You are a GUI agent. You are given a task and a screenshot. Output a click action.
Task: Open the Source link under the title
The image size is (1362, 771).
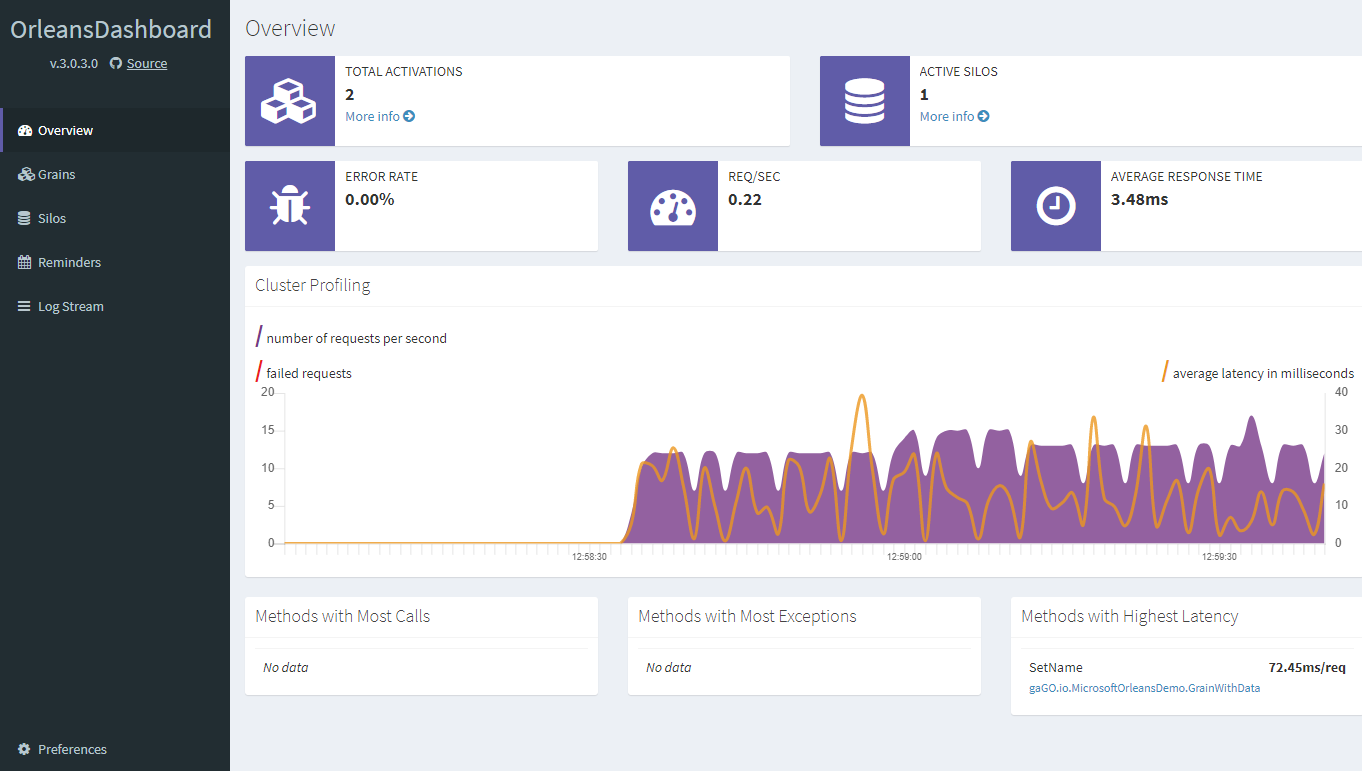(x=147, y=63)
